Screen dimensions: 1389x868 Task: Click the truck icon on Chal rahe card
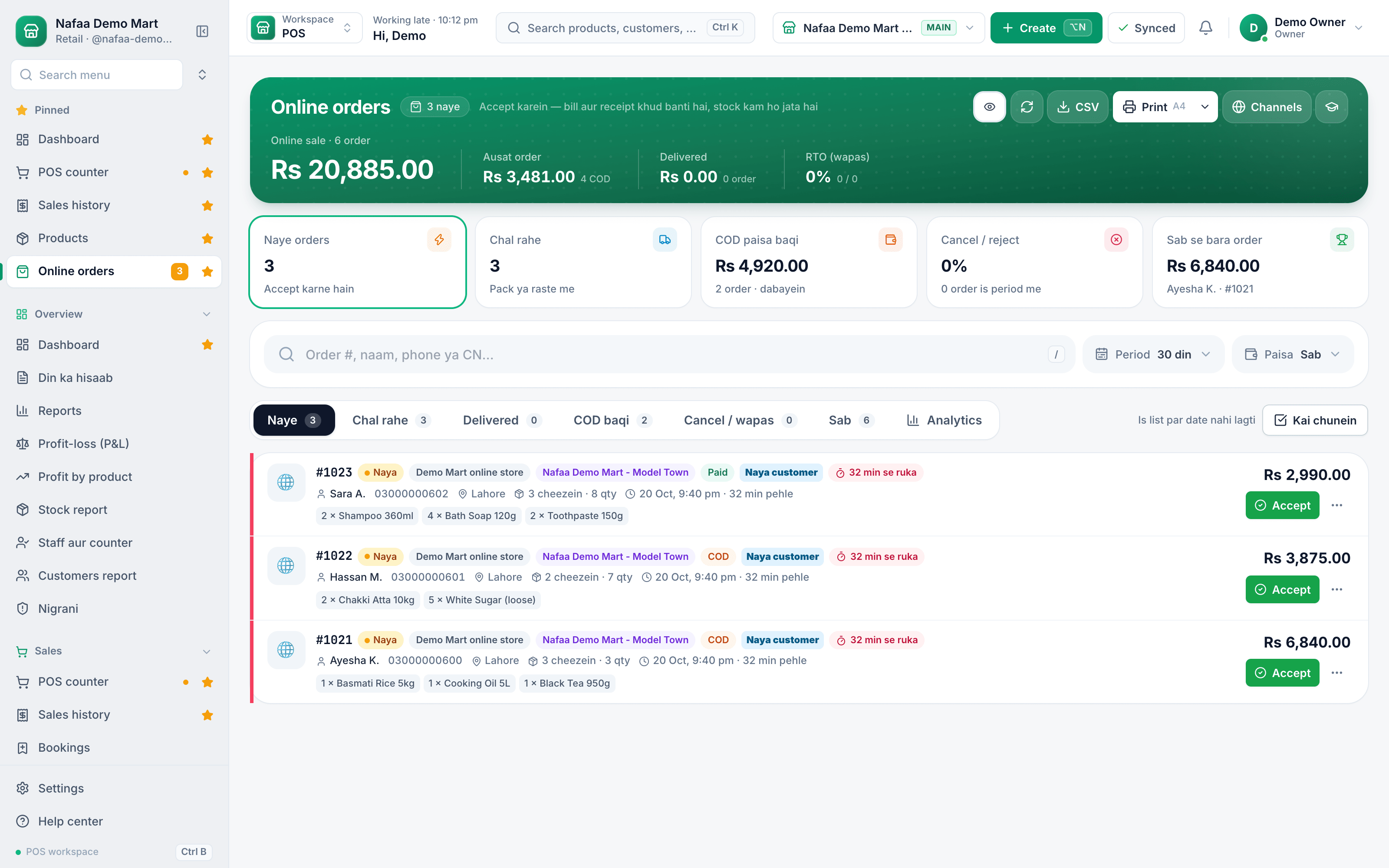(x=665, y=240)
